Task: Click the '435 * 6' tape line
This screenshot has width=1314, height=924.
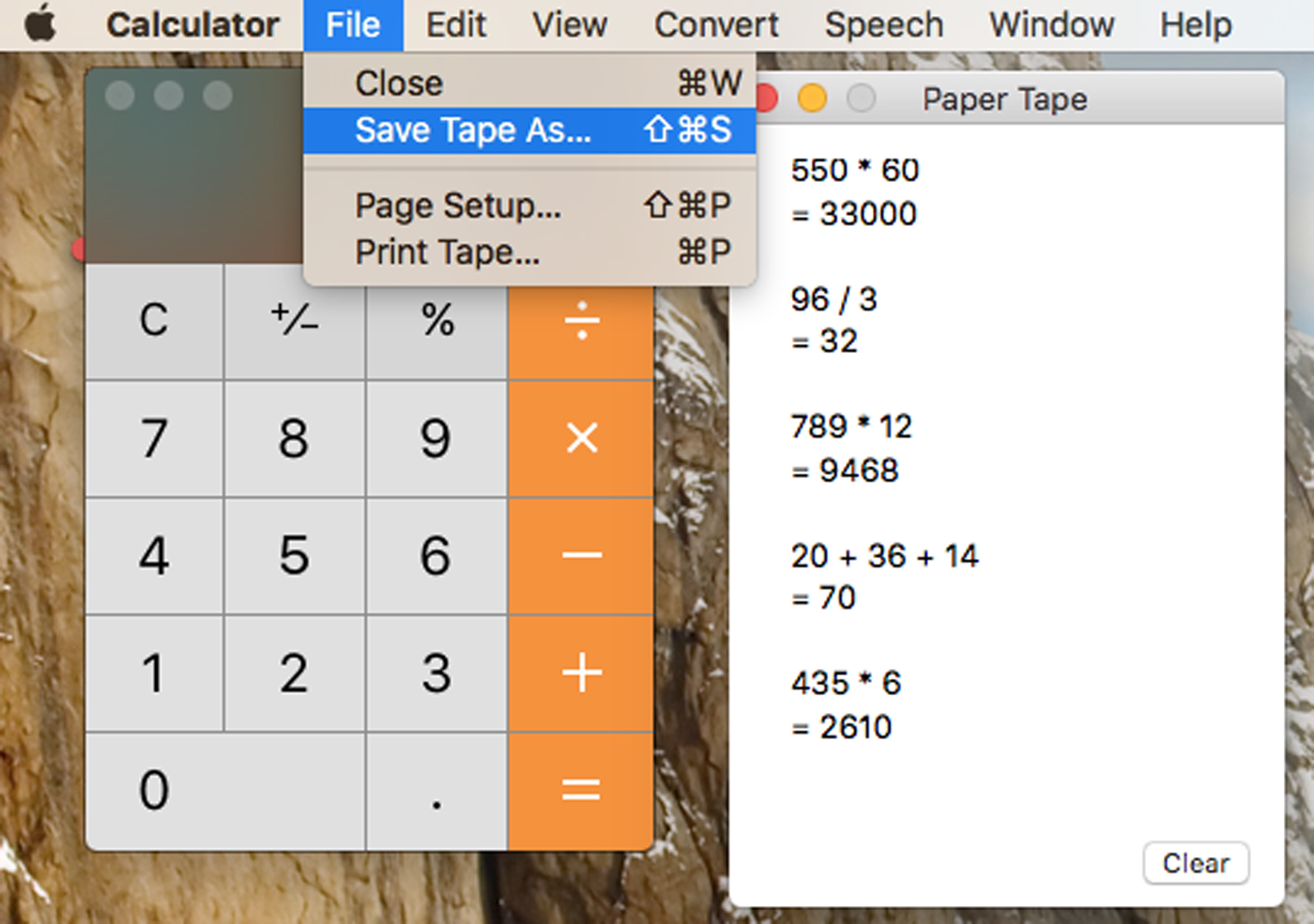Action: coord(846,683)
